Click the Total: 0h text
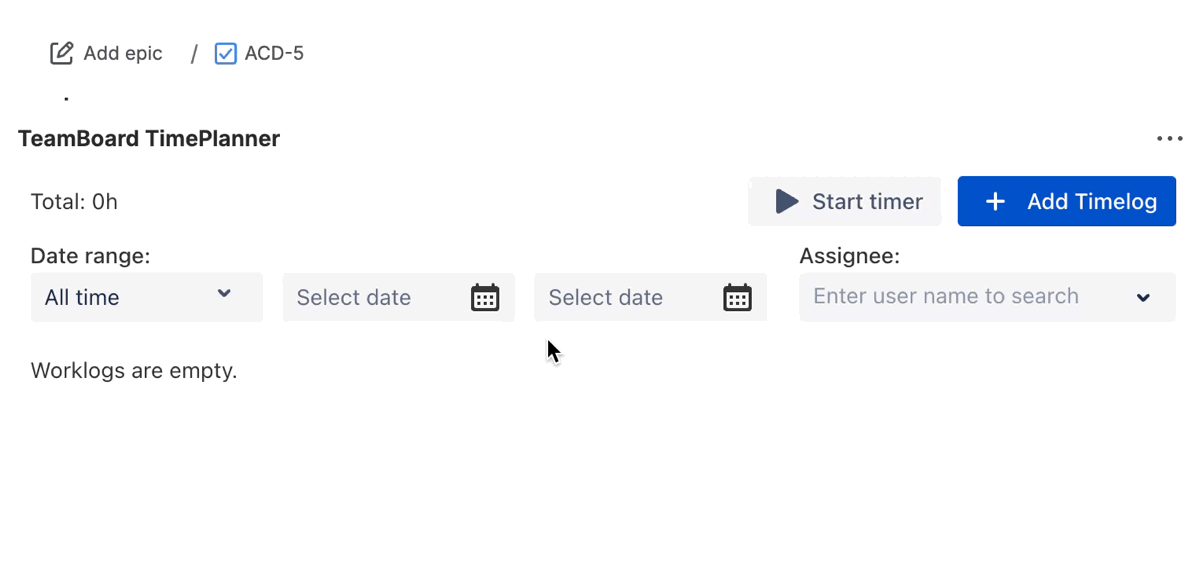Viewport: 1200px width, 580px height. click(74, 202)
